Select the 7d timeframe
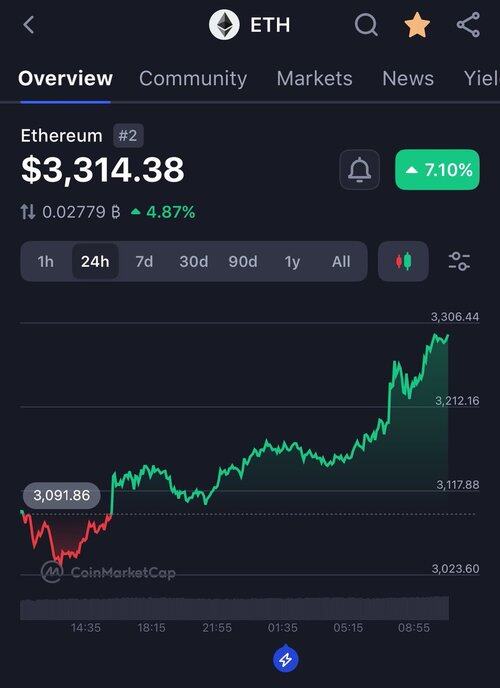 (144, 262)
